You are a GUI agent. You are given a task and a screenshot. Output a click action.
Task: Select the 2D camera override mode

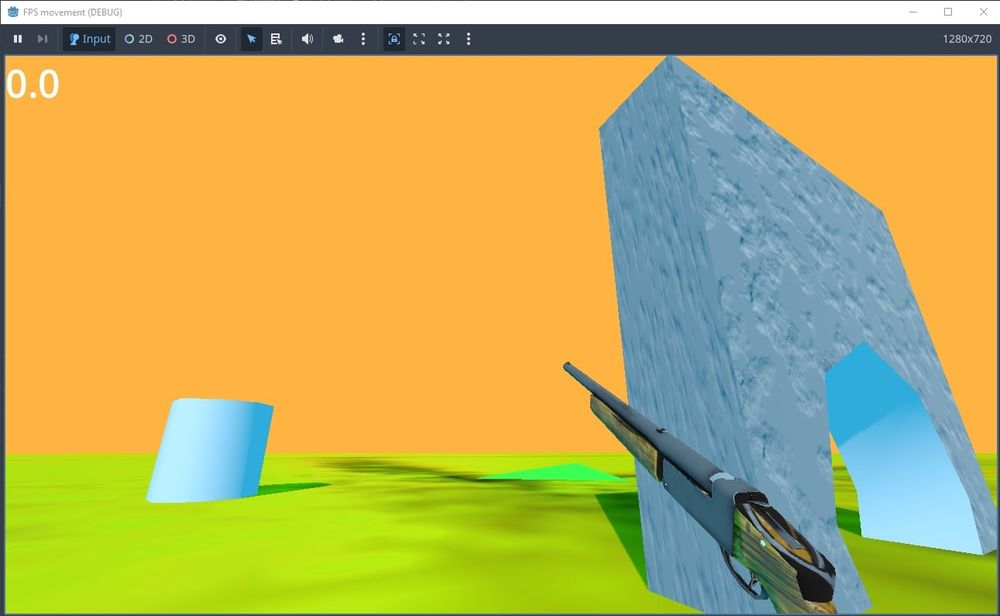tap(139, 39)
